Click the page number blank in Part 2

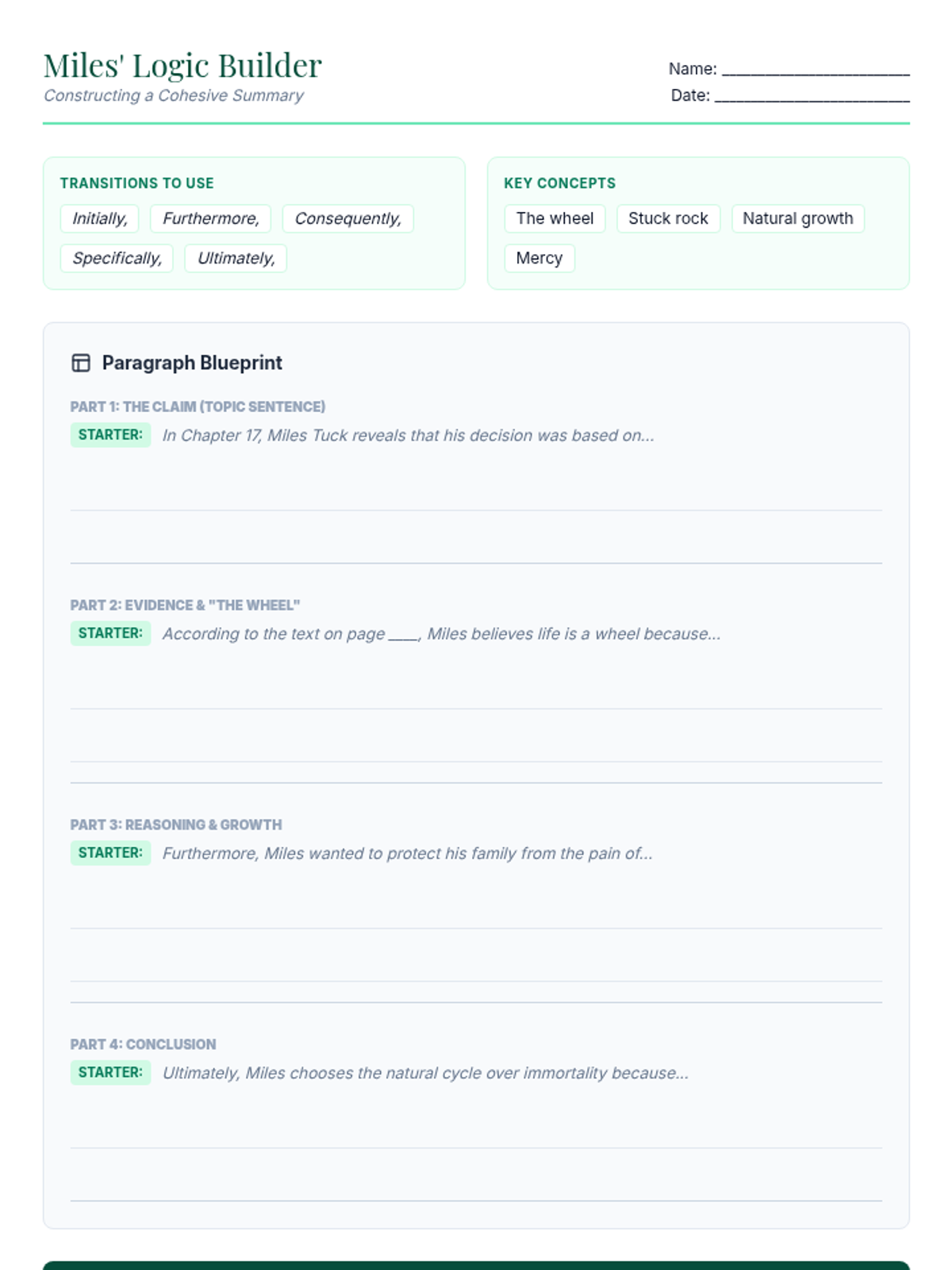click(404, 635)
